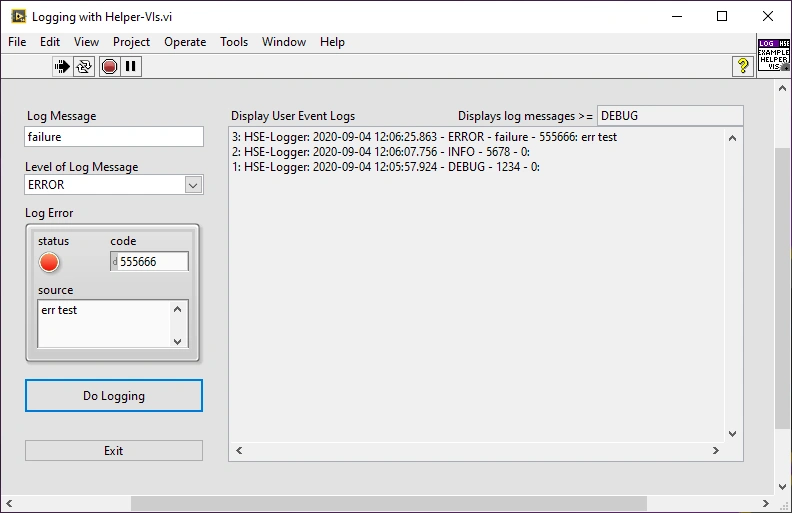Click error code field showing 555666
The width and height of the screenshot is (792, 513).
tap(154, 262)
